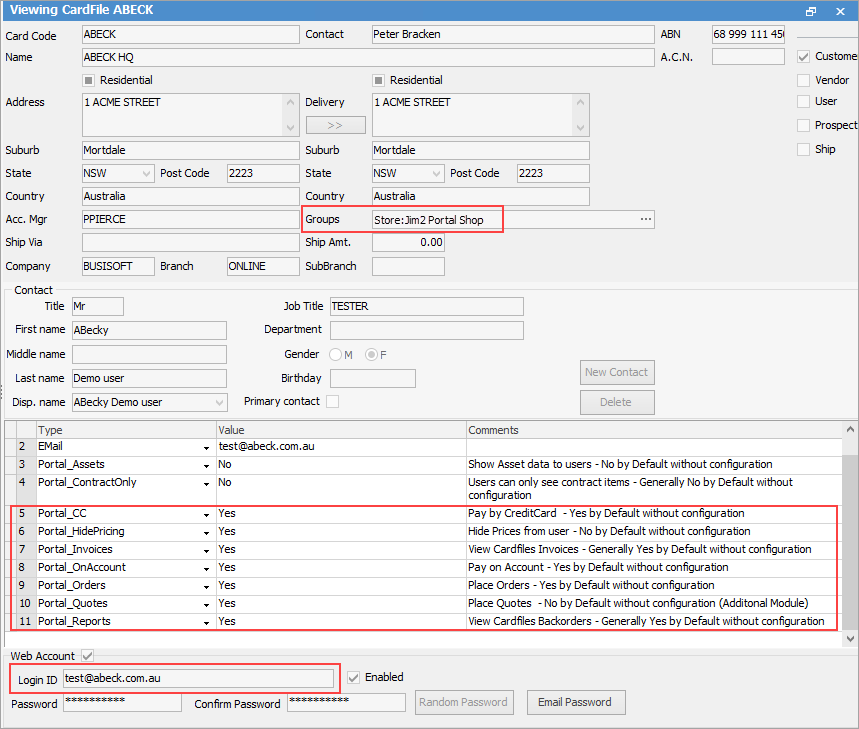This screenshot has width=859, height=729.
Task: Uncheck the Customer checkbox
Action: (x=805, y=57)
